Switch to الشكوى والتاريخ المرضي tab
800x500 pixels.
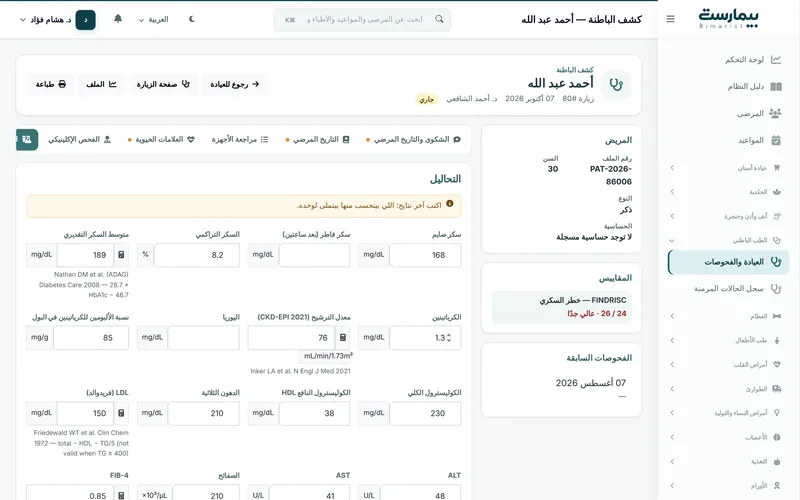click(413, 139)
